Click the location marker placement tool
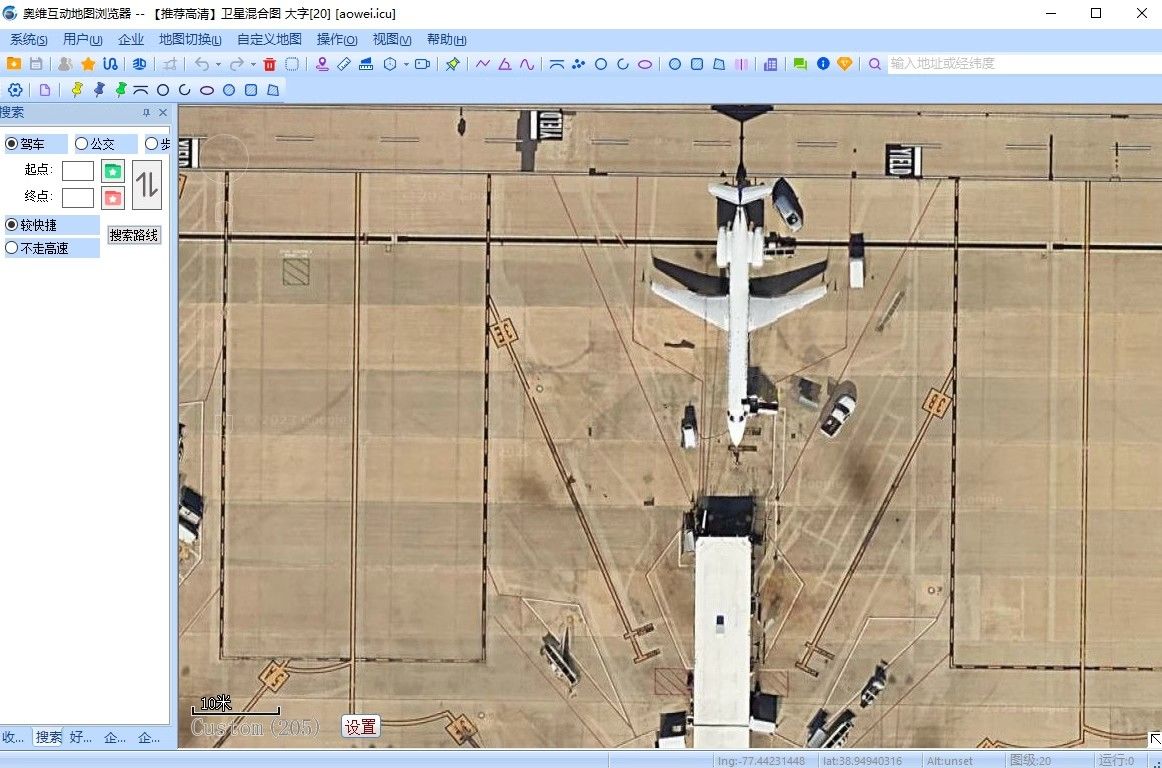The width and height of the screenshot is (1162, 768). pos(322,64)
